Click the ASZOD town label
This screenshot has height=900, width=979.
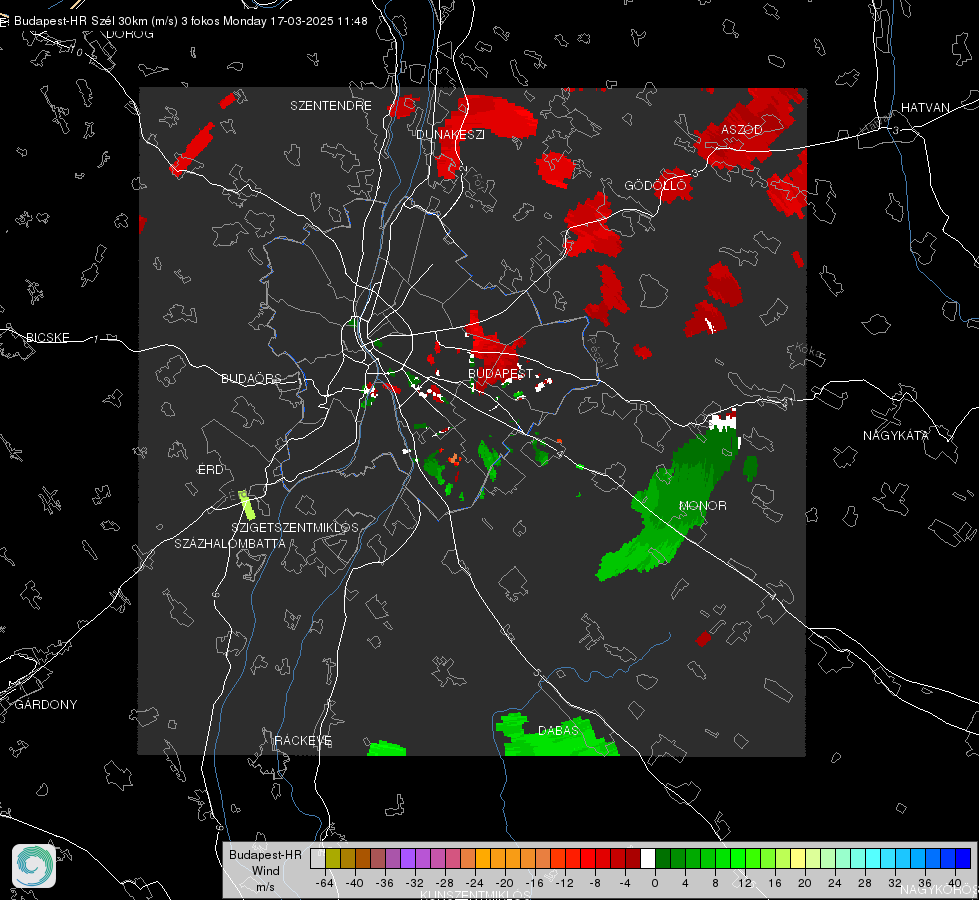click(x=742, y=129)
